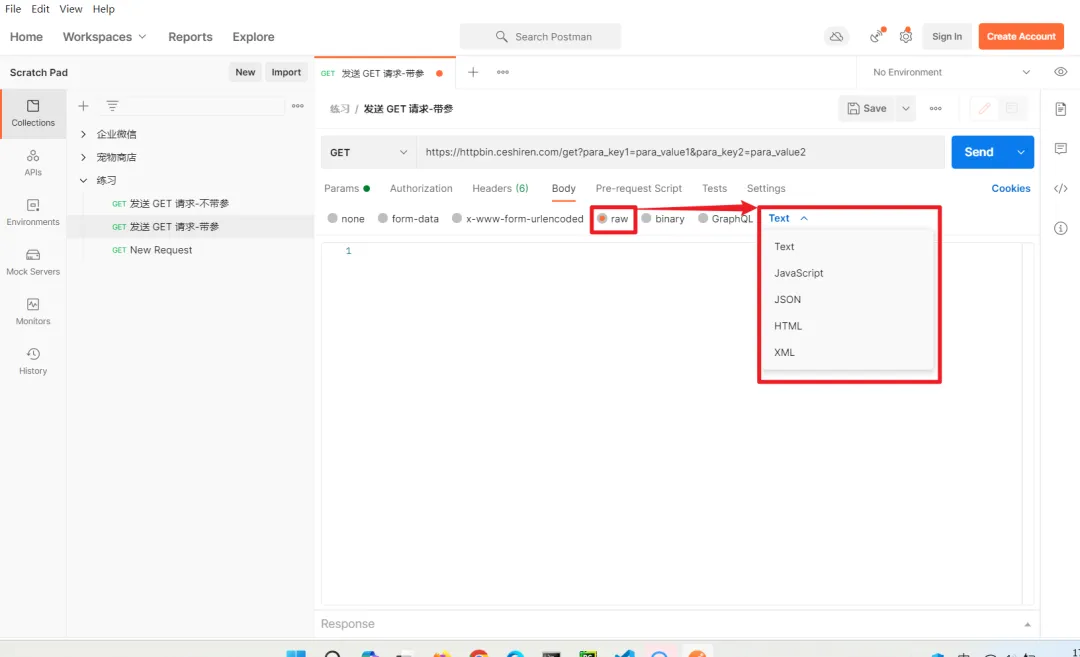Open the Monitors sidebar panel
The image size is (1080, 657).
[33, 312]
